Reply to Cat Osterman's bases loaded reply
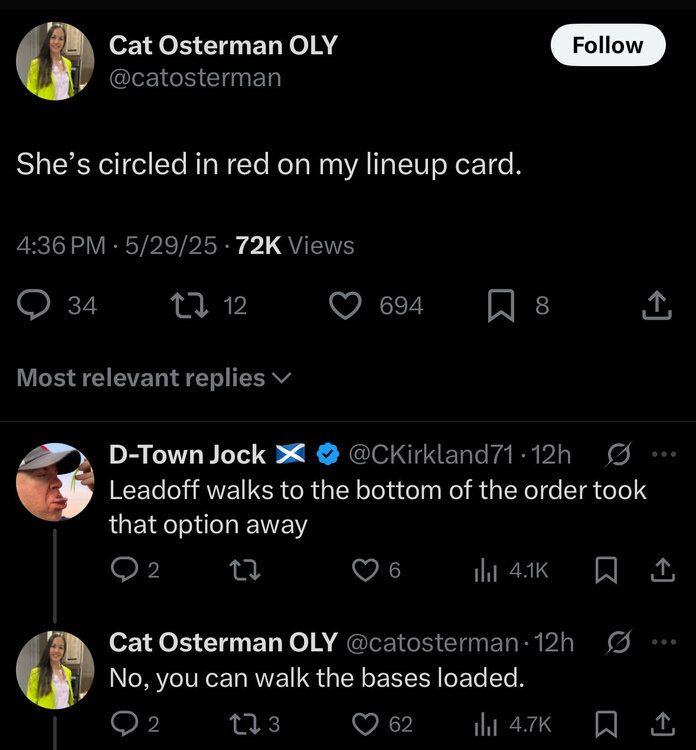Image resolution: width=696 pixels, height=750 pixels. (124, 724)
